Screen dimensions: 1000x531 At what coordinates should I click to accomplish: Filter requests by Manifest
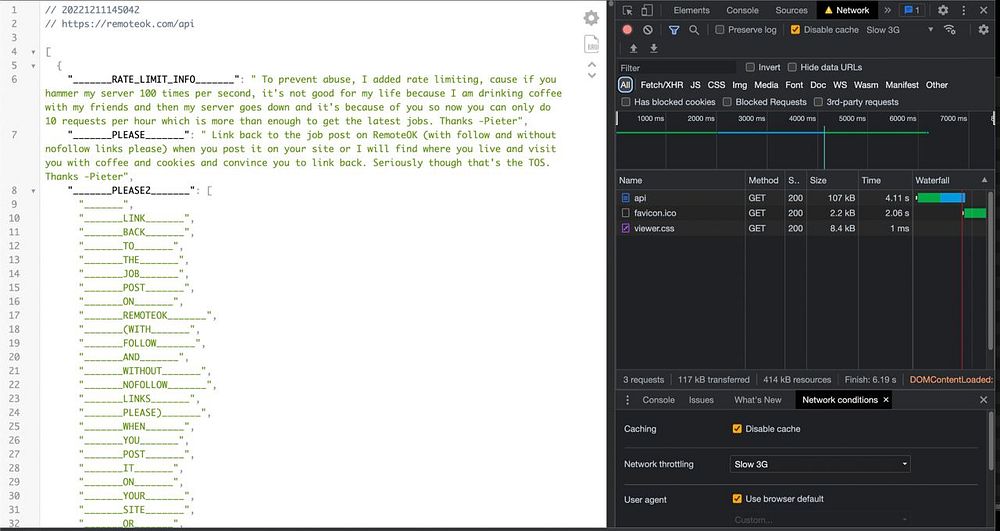click(x=902, y=85)
